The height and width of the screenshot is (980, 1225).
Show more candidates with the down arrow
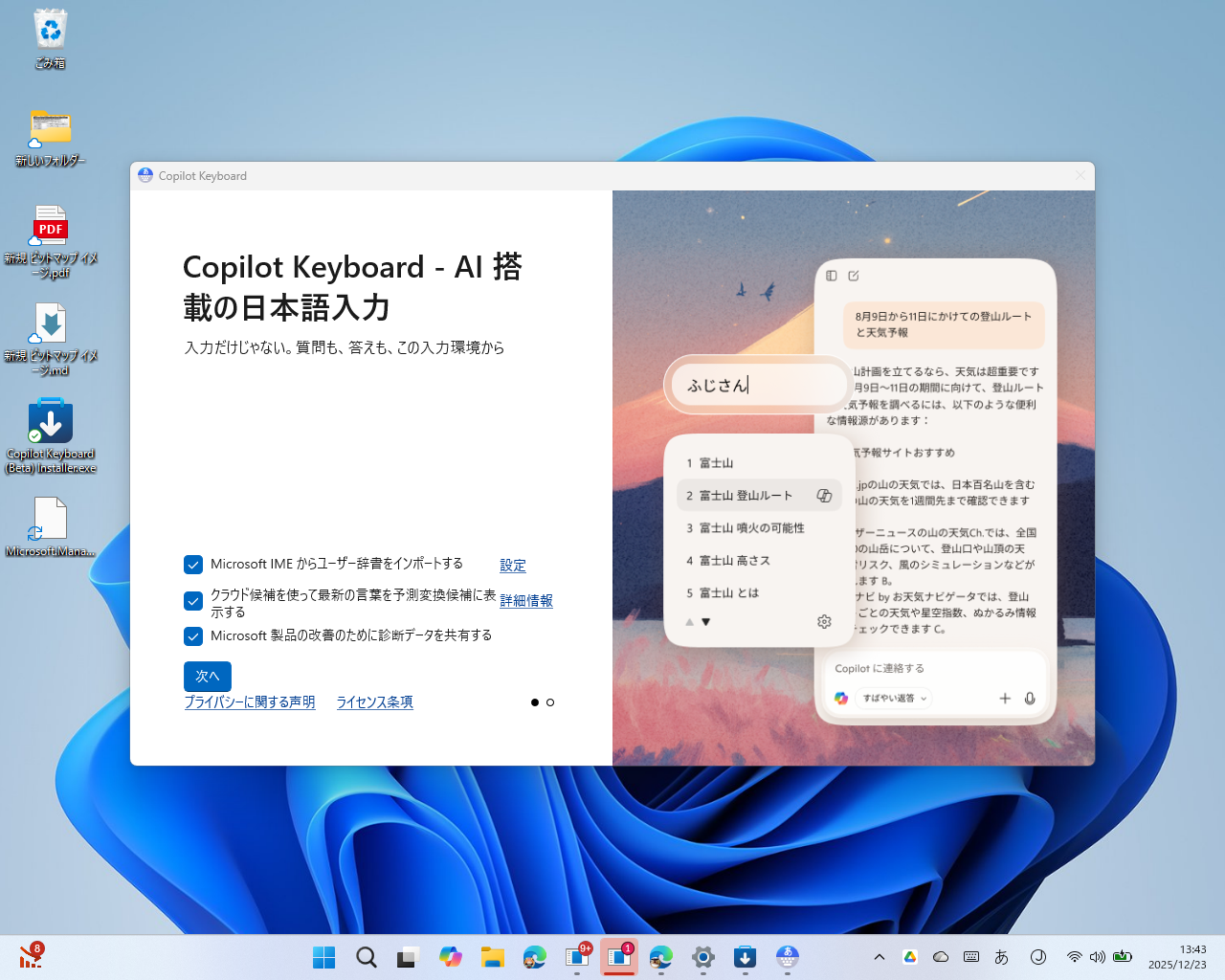705,621
